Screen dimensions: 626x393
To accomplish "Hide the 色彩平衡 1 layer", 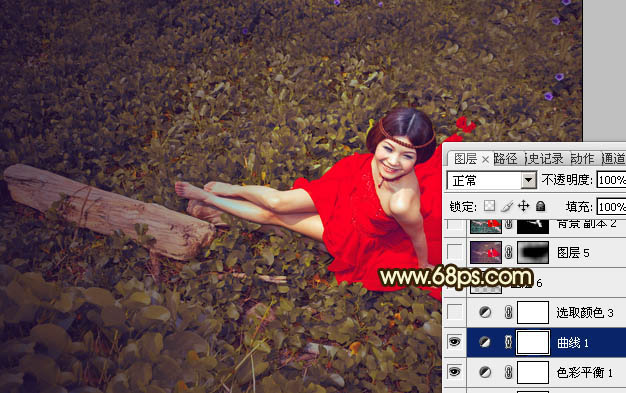I will click(x=455, y=372).
